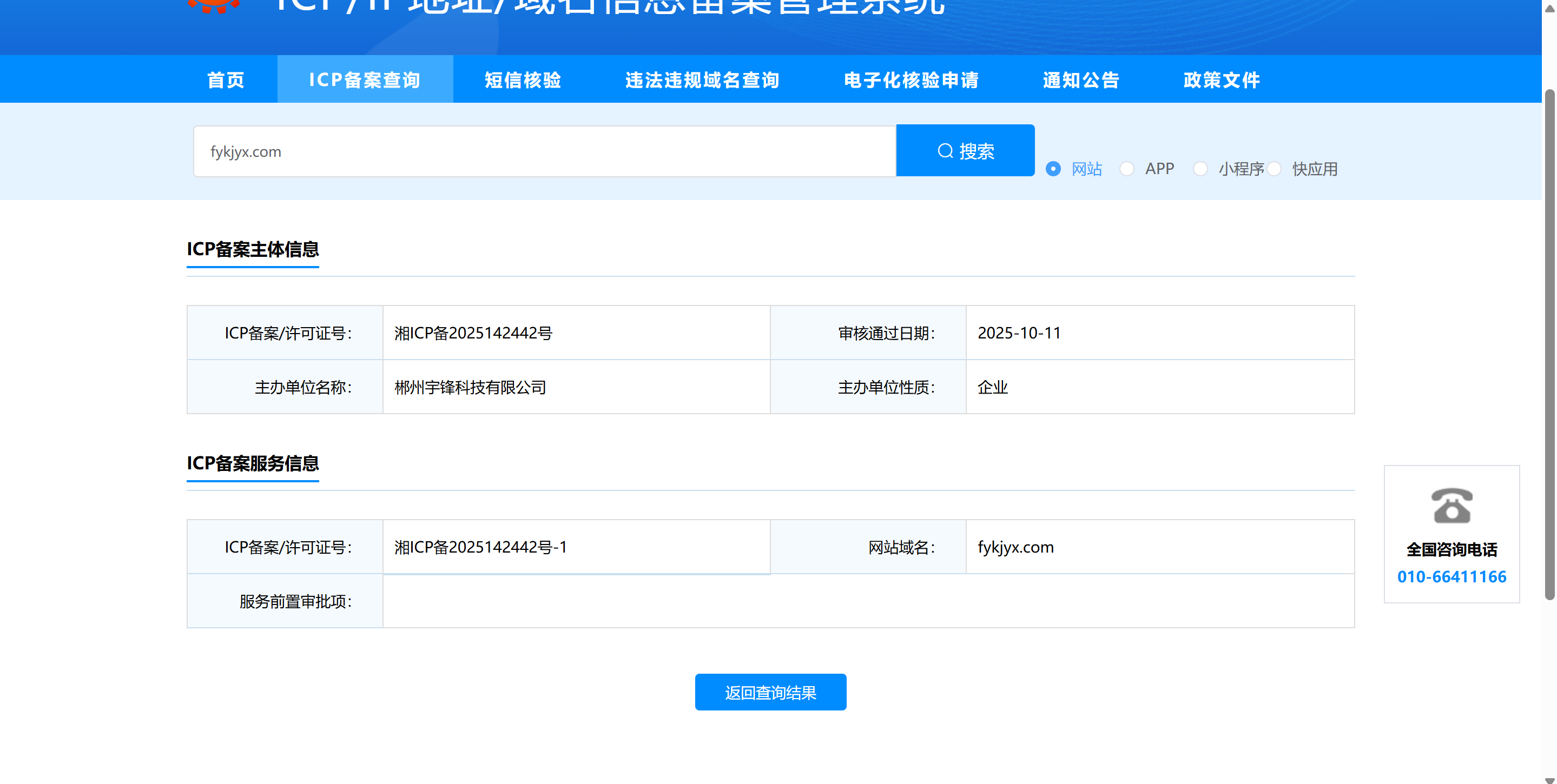Click the red emblem logo in header

coord(213,6)
